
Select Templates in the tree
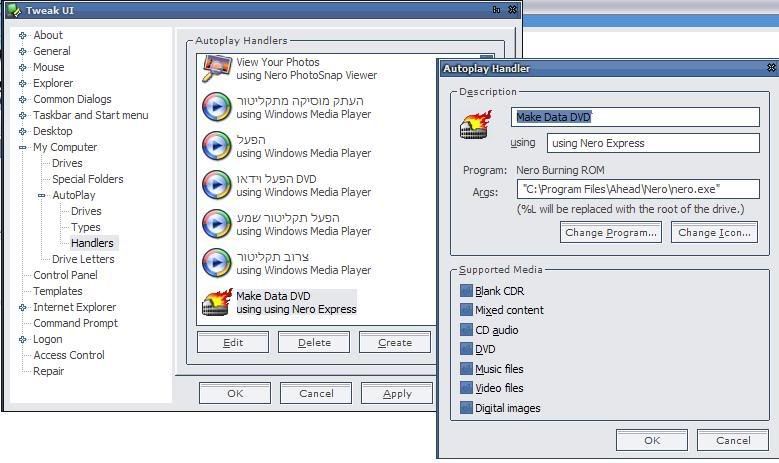[x=58, y=291]
